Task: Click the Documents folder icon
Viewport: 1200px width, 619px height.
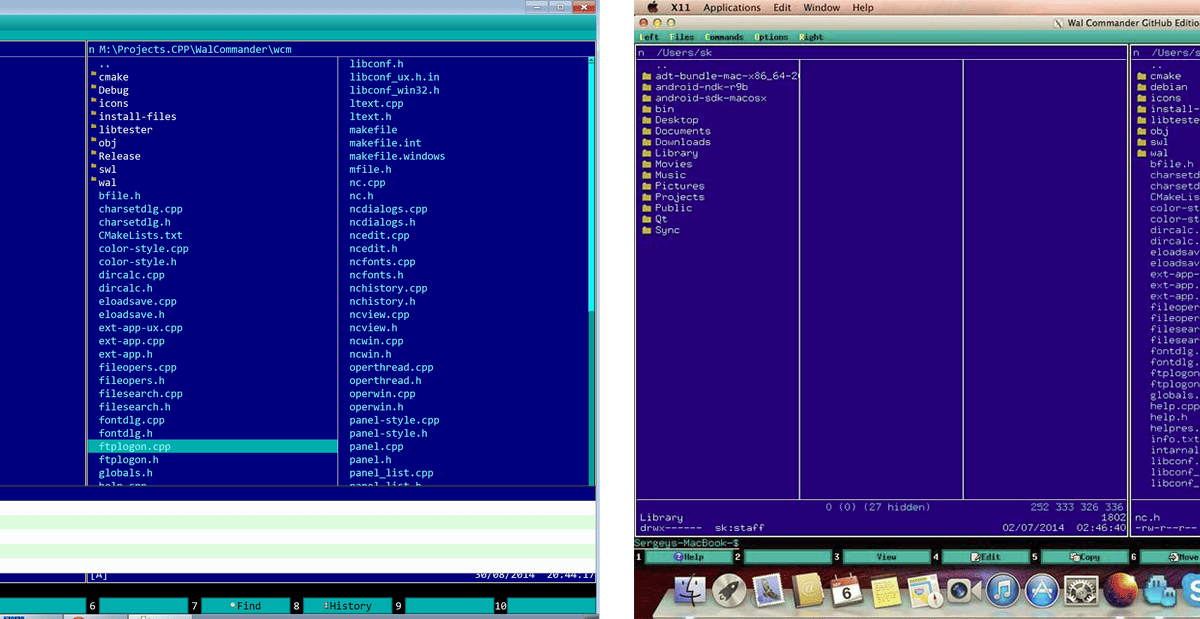Action: [647, 131]
